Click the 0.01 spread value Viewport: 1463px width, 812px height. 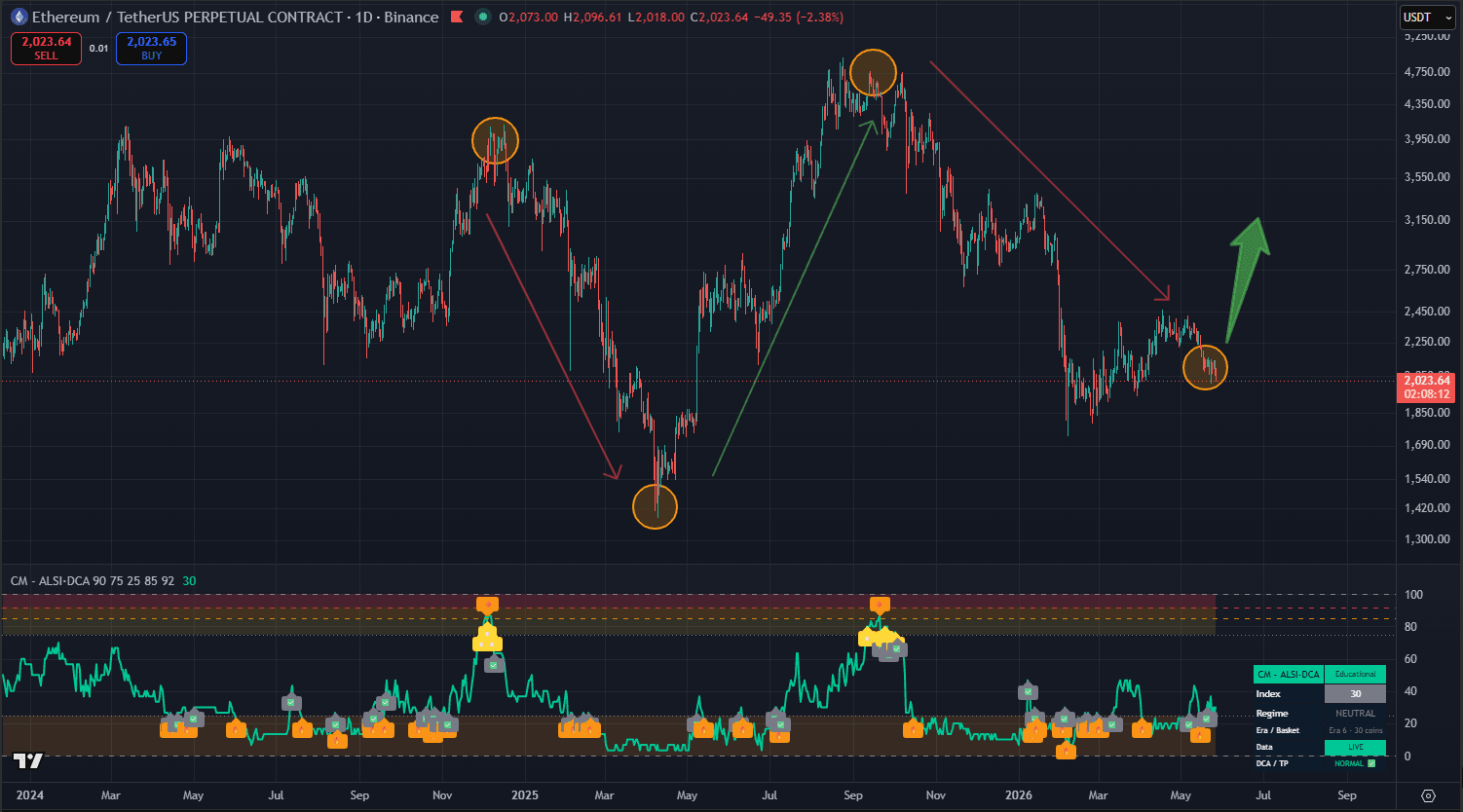[x=98, y=49]
